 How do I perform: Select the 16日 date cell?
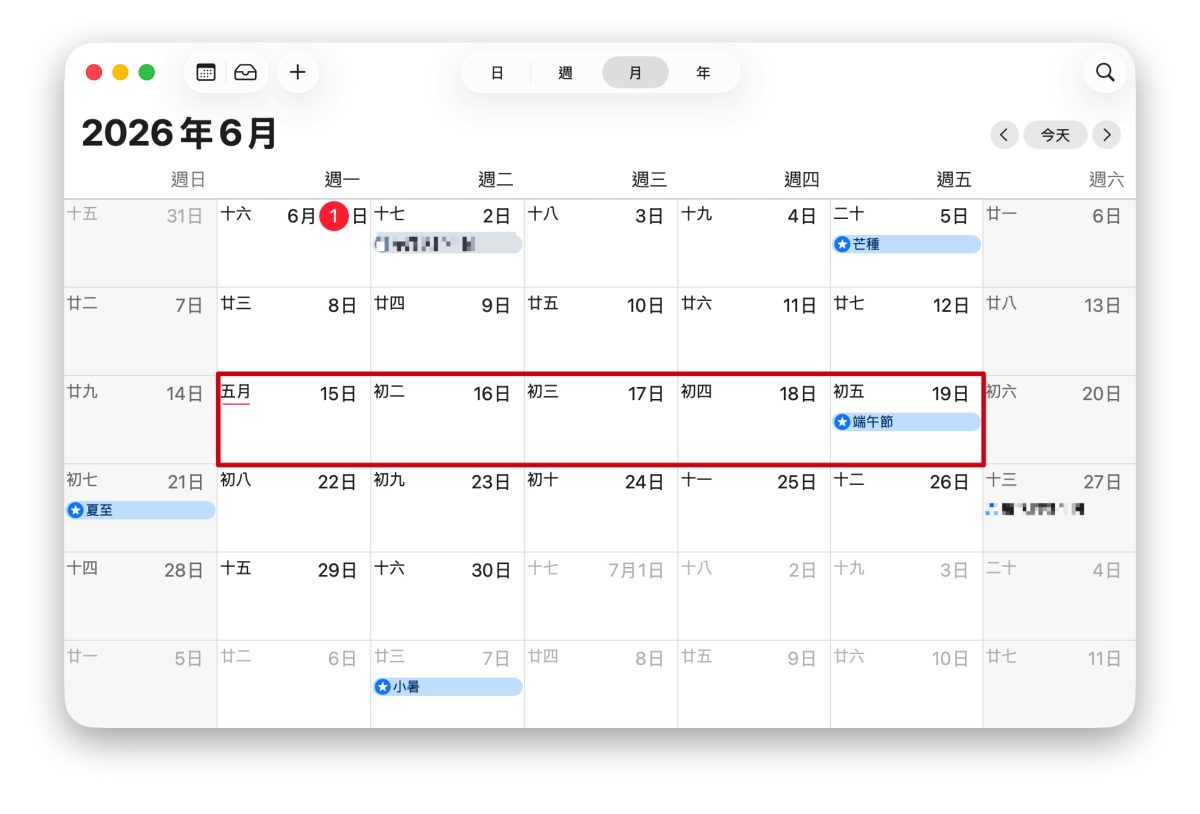[447, 419]
